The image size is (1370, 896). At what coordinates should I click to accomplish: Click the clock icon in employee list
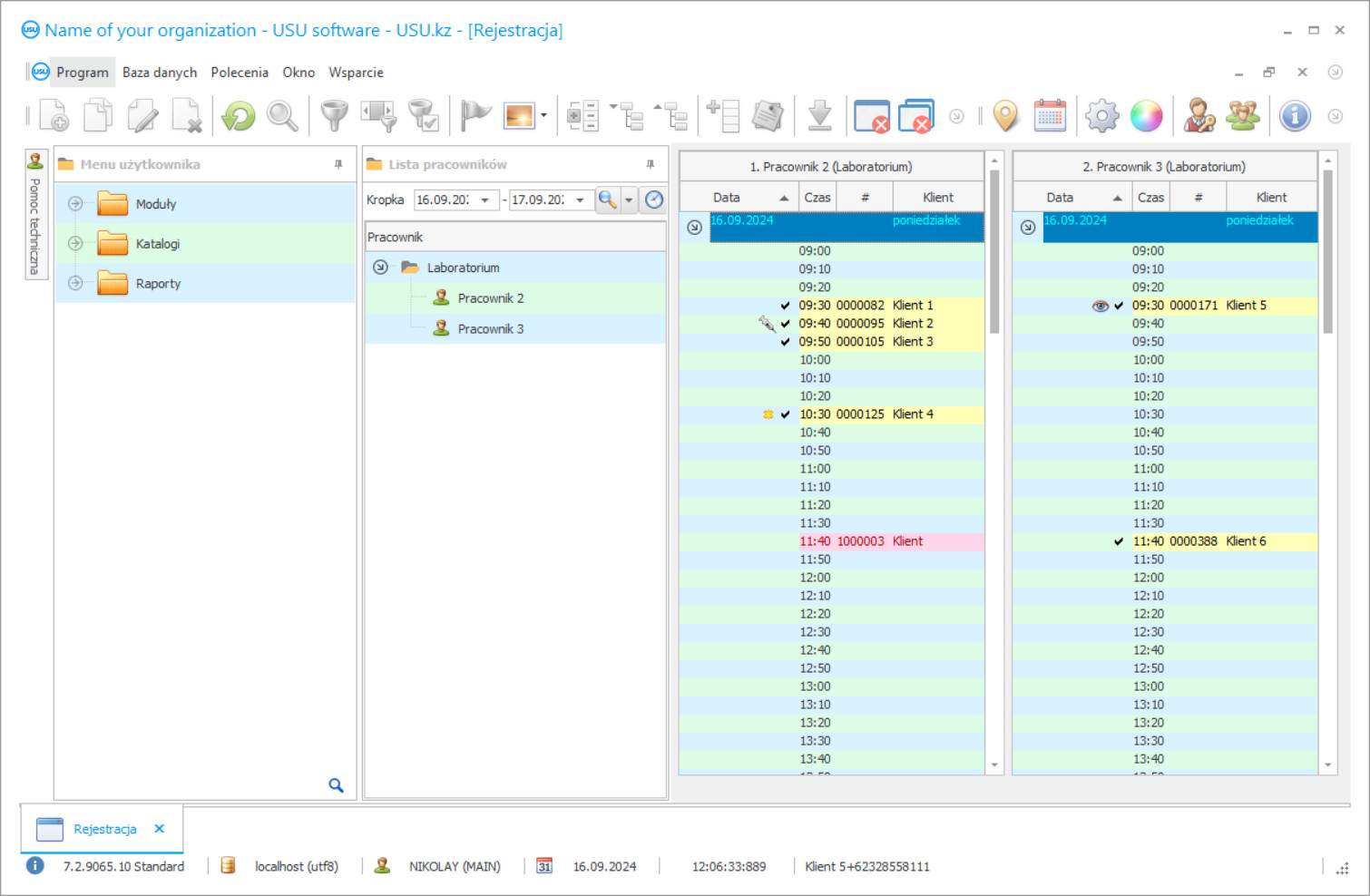[x=654, y=200]
